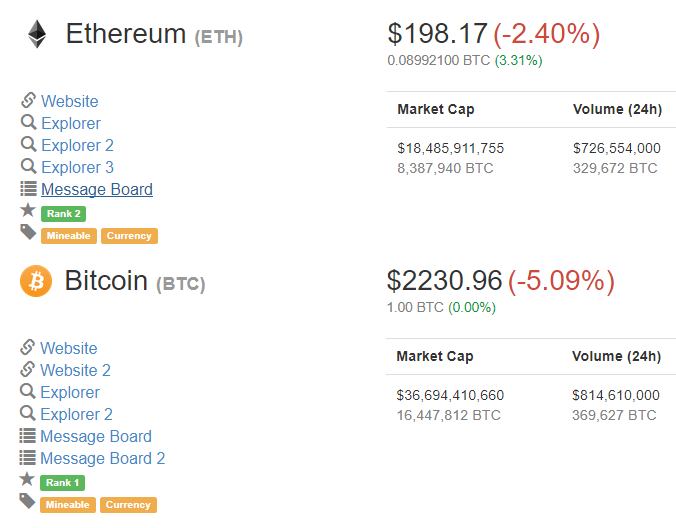The width and height of the screenshot is (676, 528).
Task: Open Bitcoin Website 2 link
Action: pyautogui.click(x=75, y=370)
